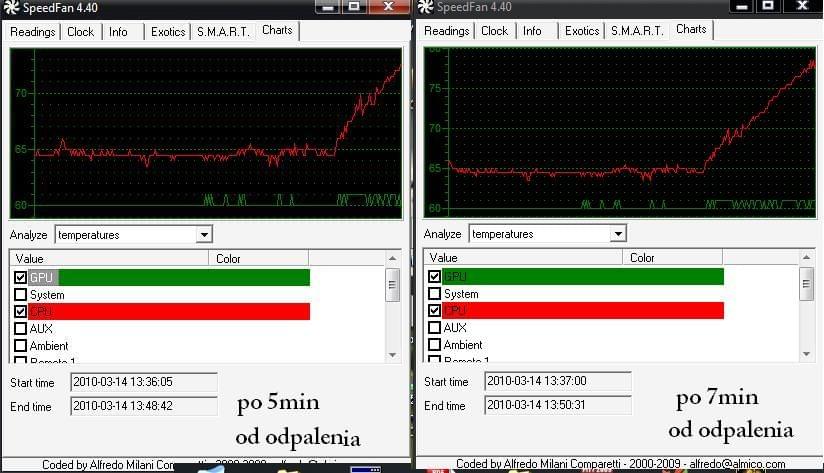Image resolution: width=824 pixels, height=473 pixels.
Task: Open the Clock tab in left window
Action: click(x=80, y=32)
